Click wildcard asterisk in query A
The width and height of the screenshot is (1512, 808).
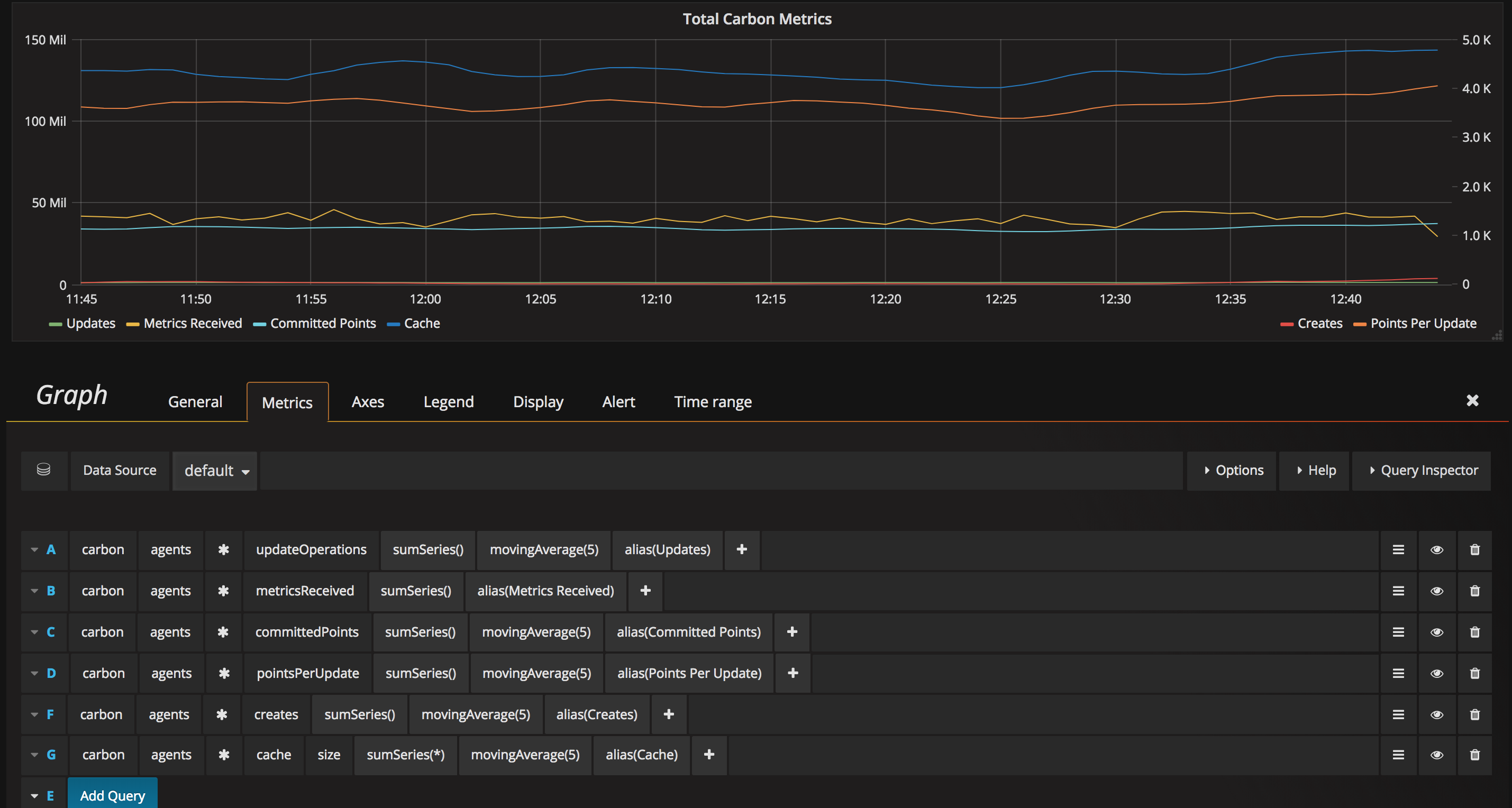click(224, 550)
